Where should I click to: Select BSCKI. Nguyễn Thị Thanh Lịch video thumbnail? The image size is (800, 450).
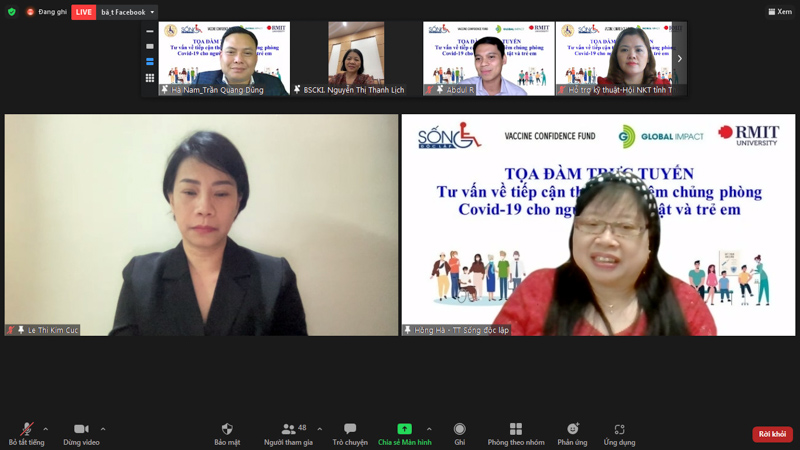(x=356, y=58)
